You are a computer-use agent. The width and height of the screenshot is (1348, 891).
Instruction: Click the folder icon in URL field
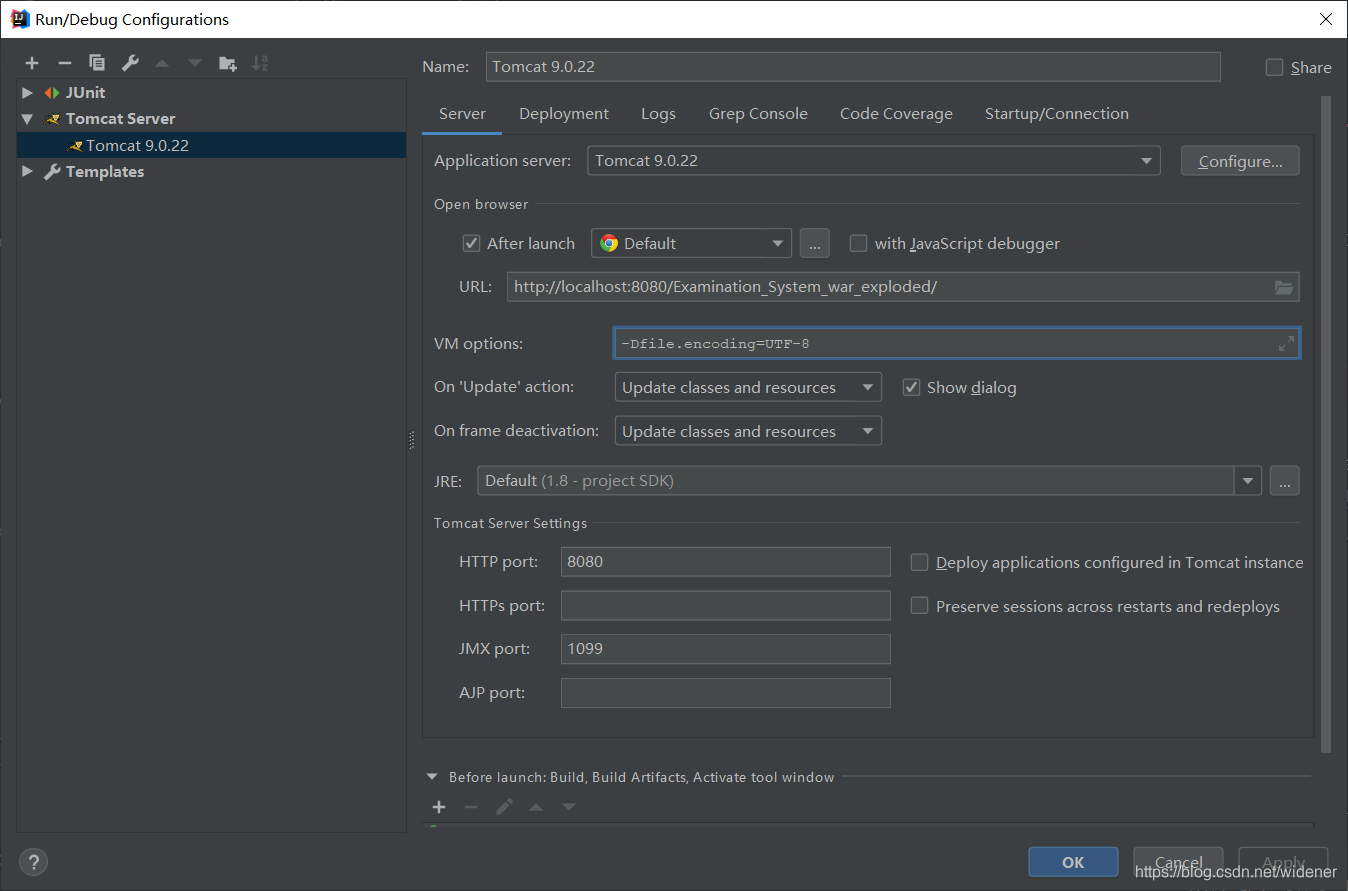tap(1284, 287)
